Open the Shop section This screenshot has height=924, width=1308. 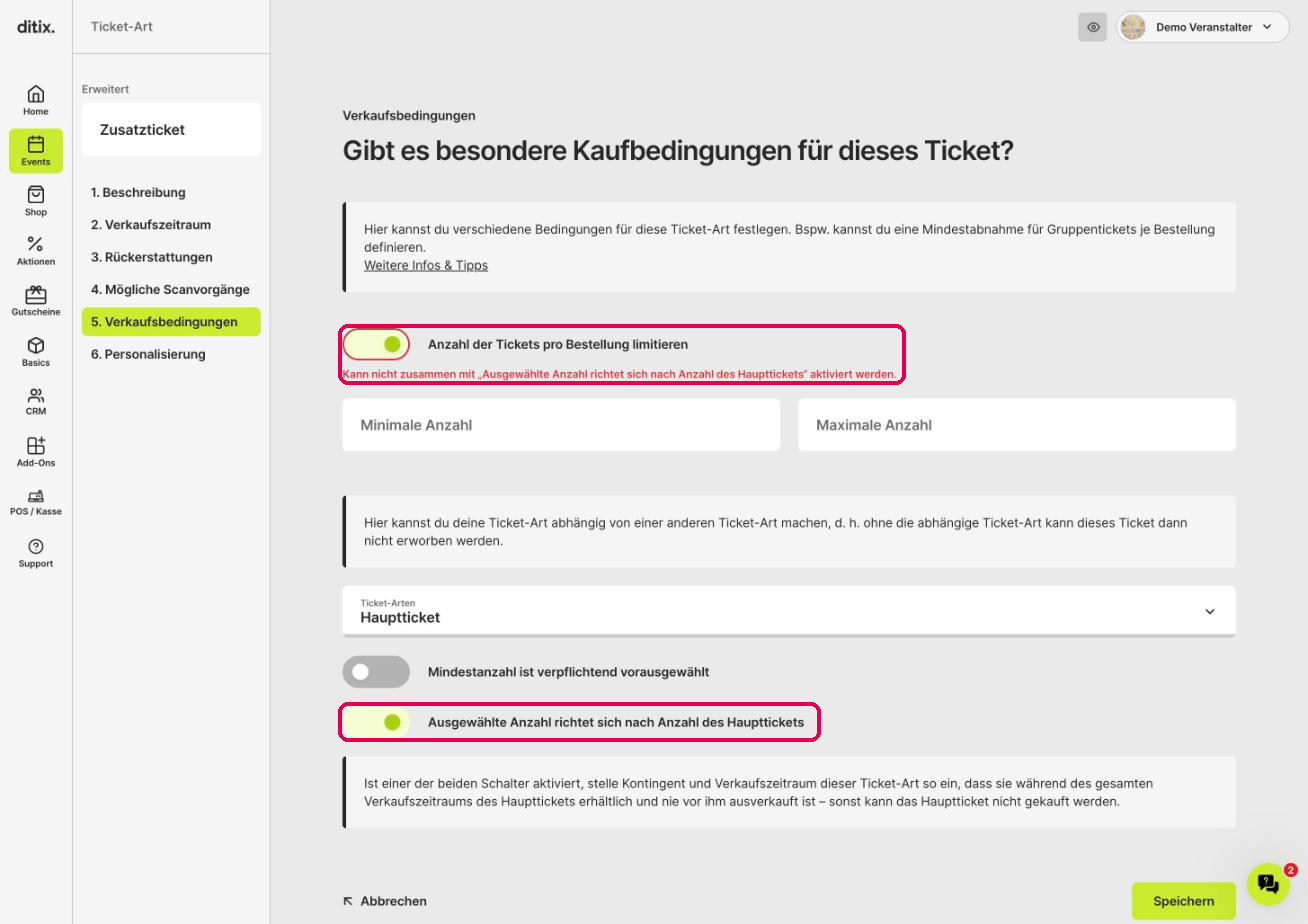click(x=36, y=200)
